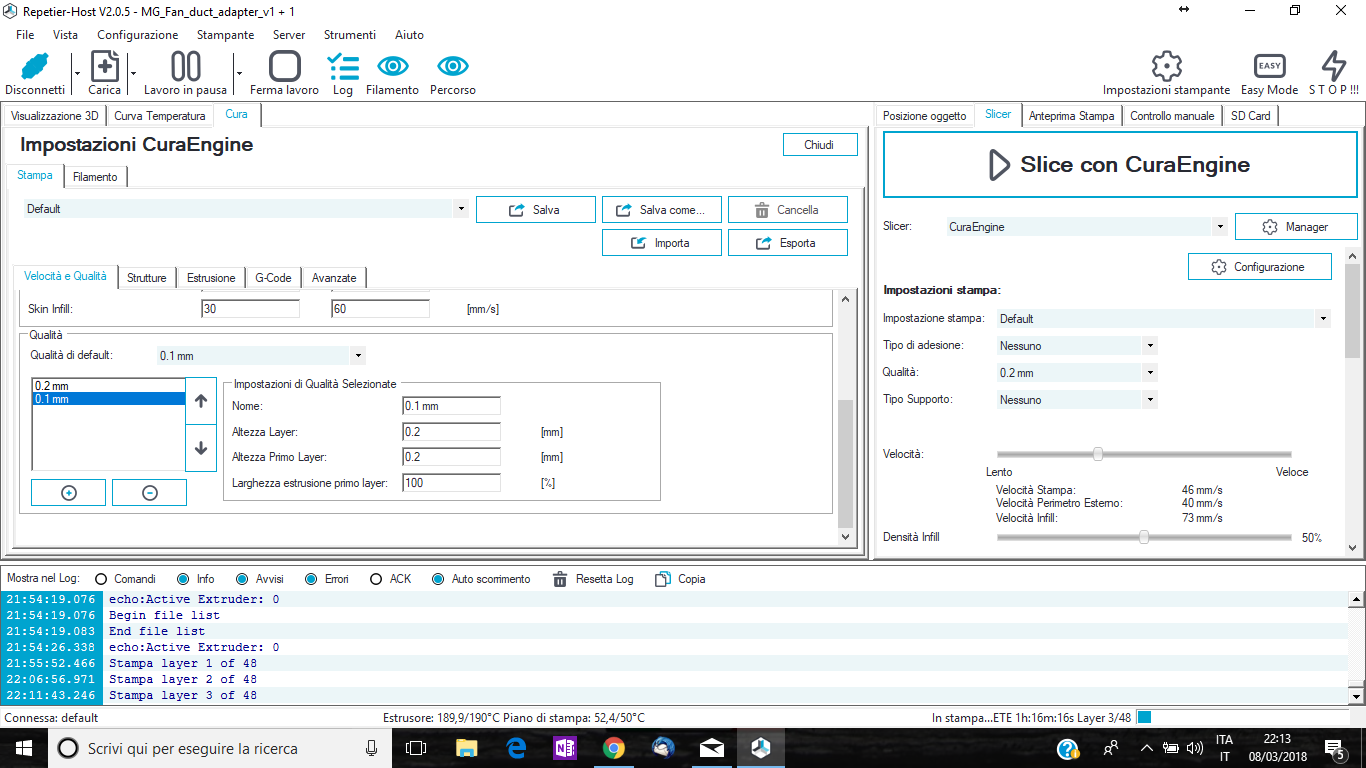The width and height of the screenshot is (1366, 768).
Task: Expand the Qualità di default dropdown
Action: point(358,356)
